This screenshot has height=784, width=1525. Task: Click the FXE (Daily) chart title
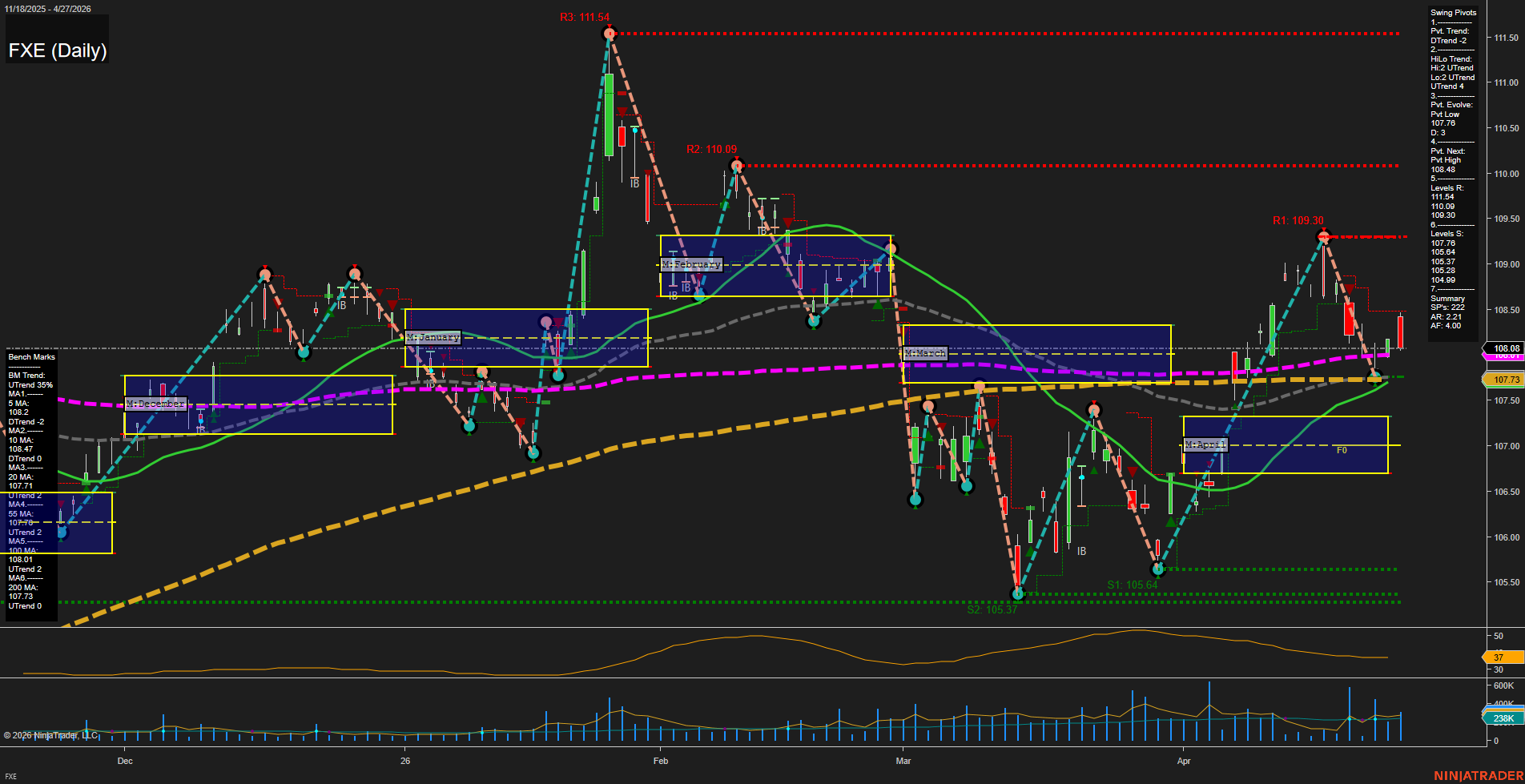point(58,50)
